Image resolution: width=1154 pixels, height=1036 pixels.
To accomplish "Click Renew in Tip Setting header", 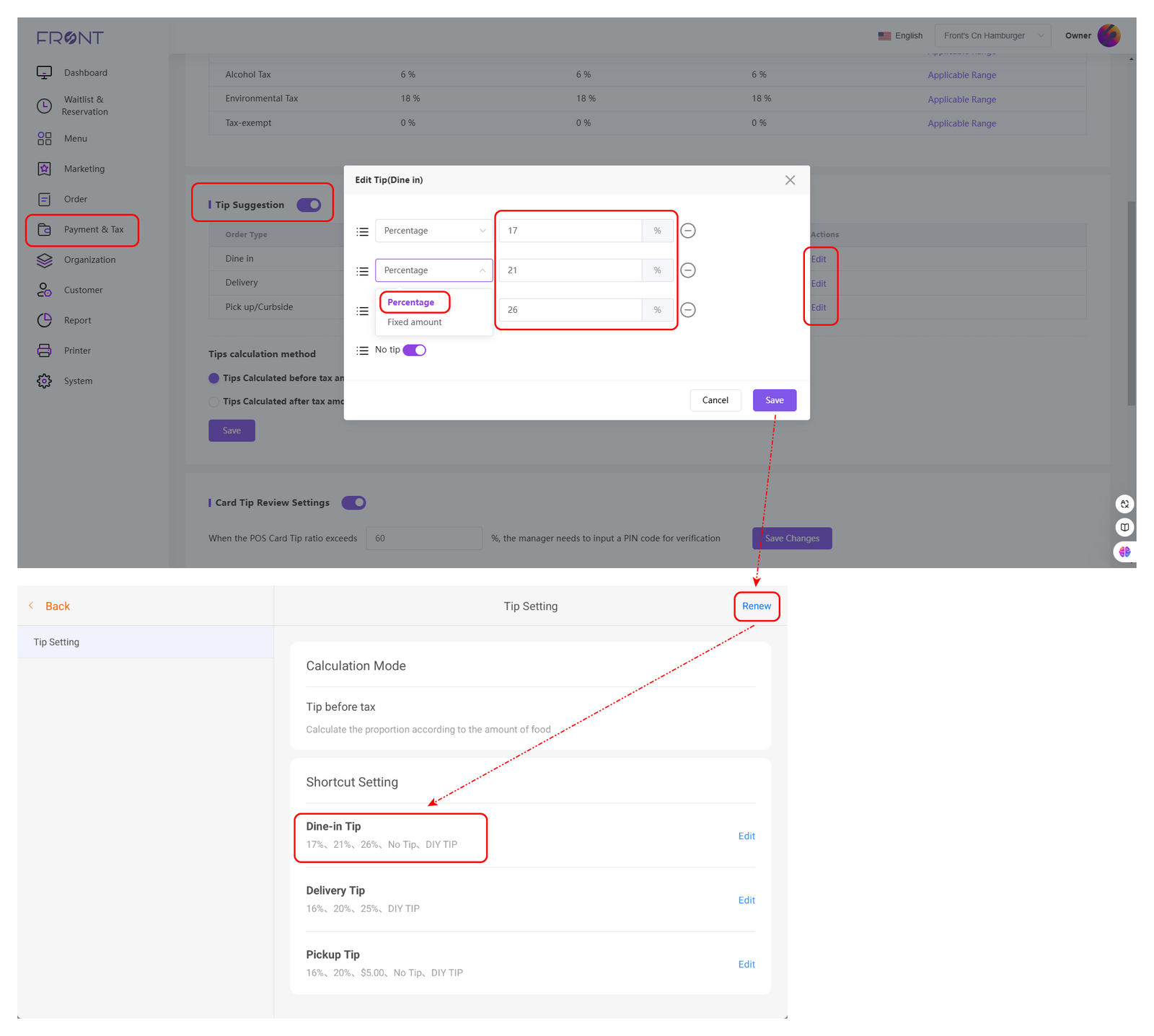I will pos(756,606).
